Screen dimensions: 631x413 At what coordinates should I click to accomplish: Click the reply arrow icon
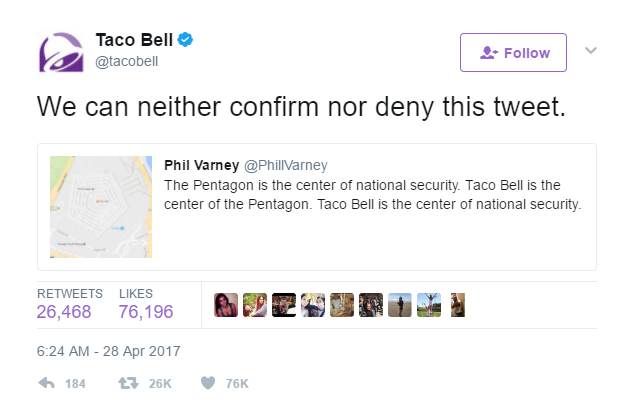[x=47, y=383]
